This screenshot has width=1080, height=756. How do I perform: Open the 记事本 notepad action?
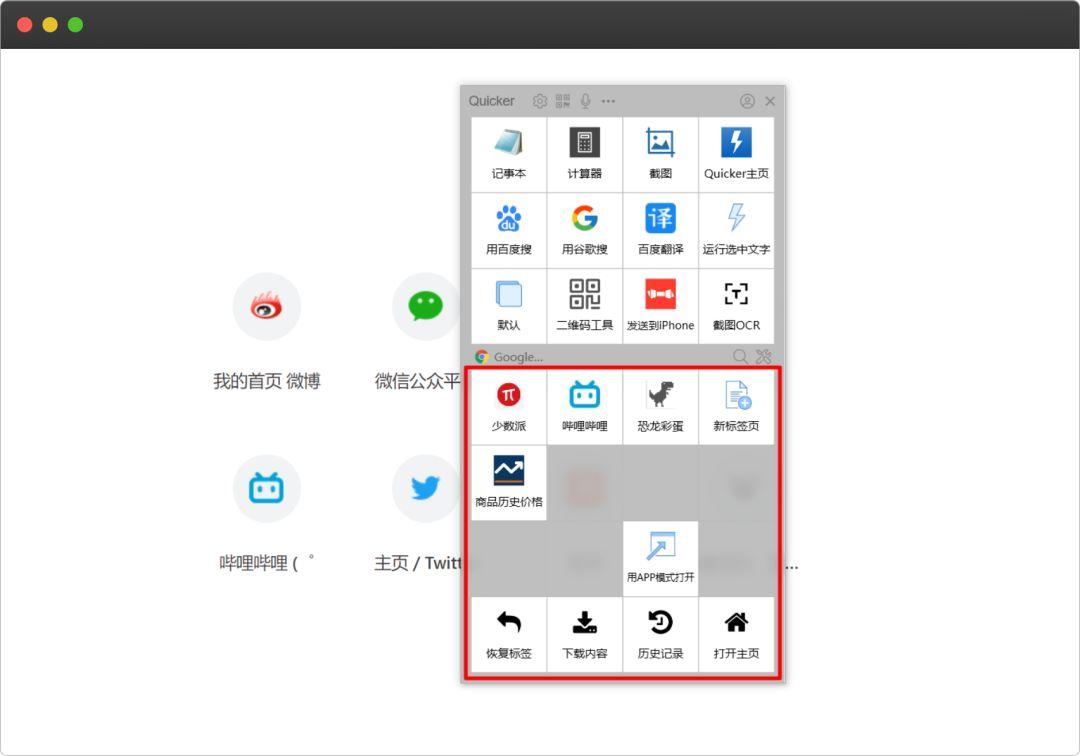tap(509, 155)
